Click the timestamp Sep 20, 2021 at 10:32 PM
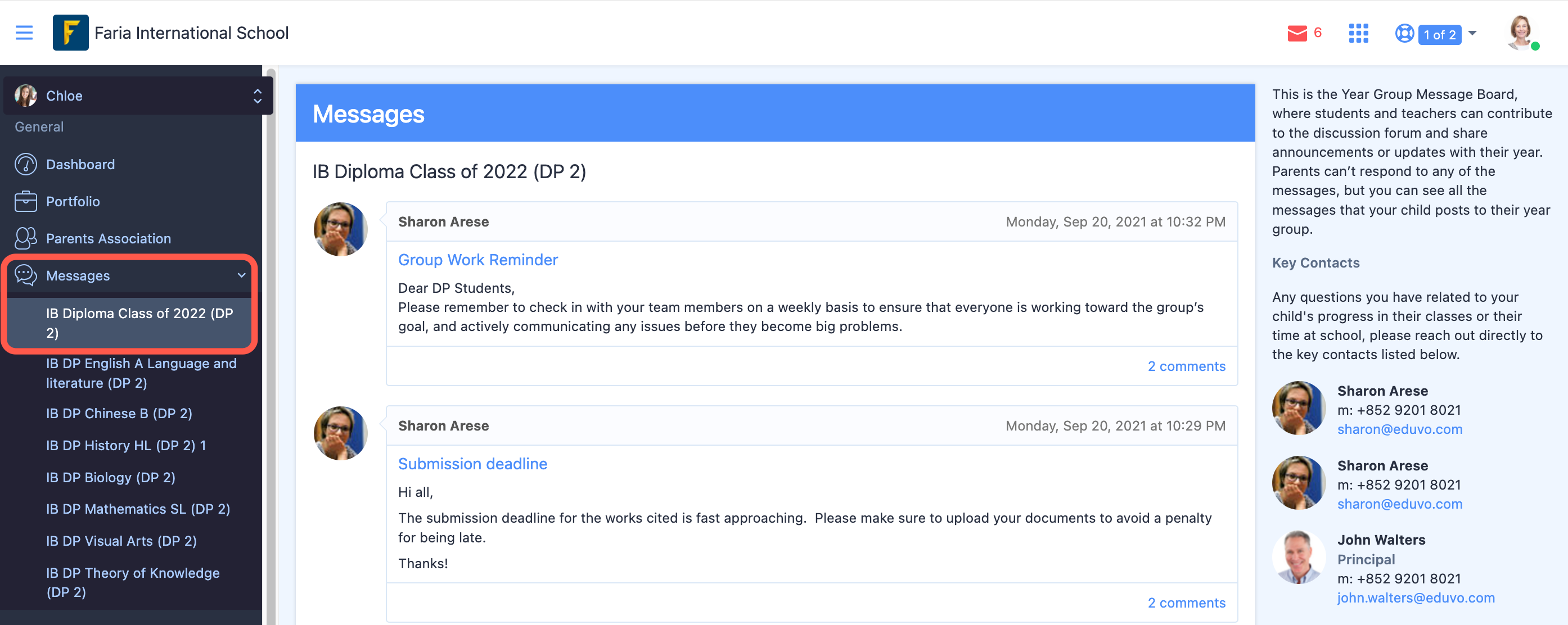 tap(1115, 222)
